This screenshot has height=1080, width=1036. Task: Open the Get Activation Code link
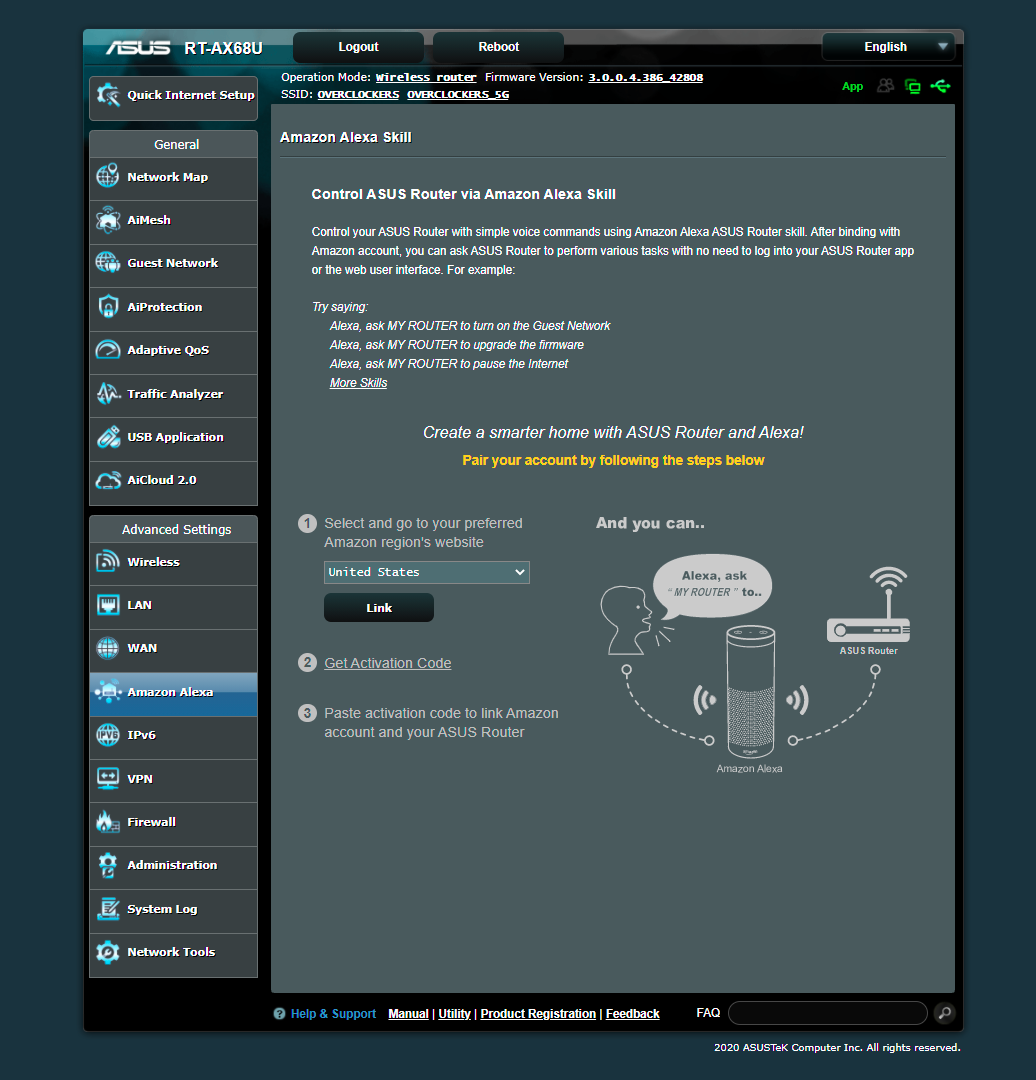coord(388,663)
